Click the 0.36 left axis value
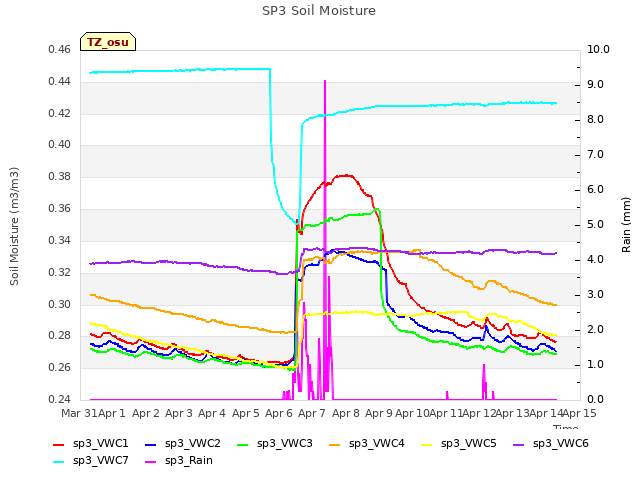640x480 pixels. coord(60,209)
